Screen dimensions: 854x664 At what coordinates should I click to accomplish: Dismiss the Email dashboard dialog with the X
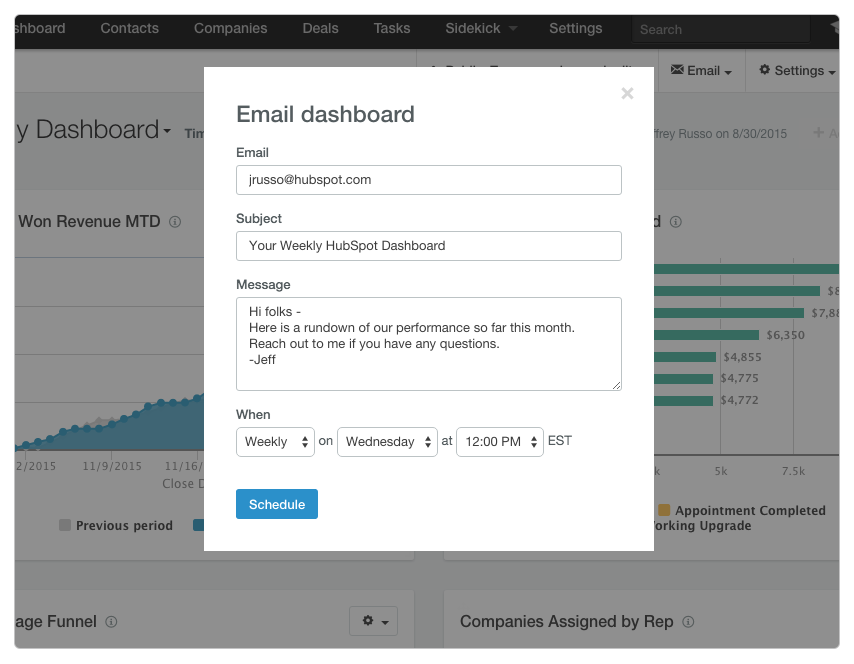pos(627,93)
